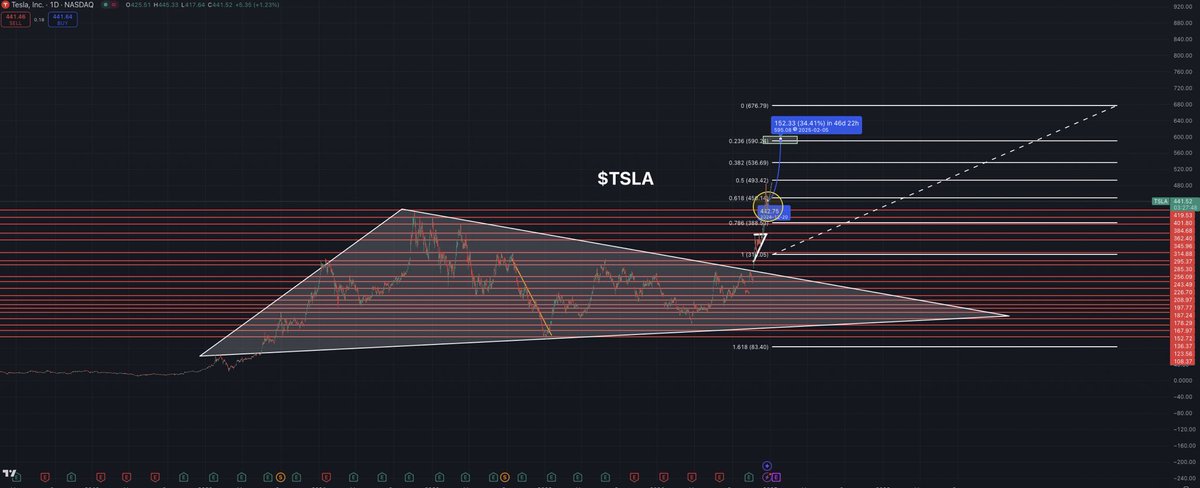
Task: Select the $TSLA text annotation on the chart
Action: point(627,179)
